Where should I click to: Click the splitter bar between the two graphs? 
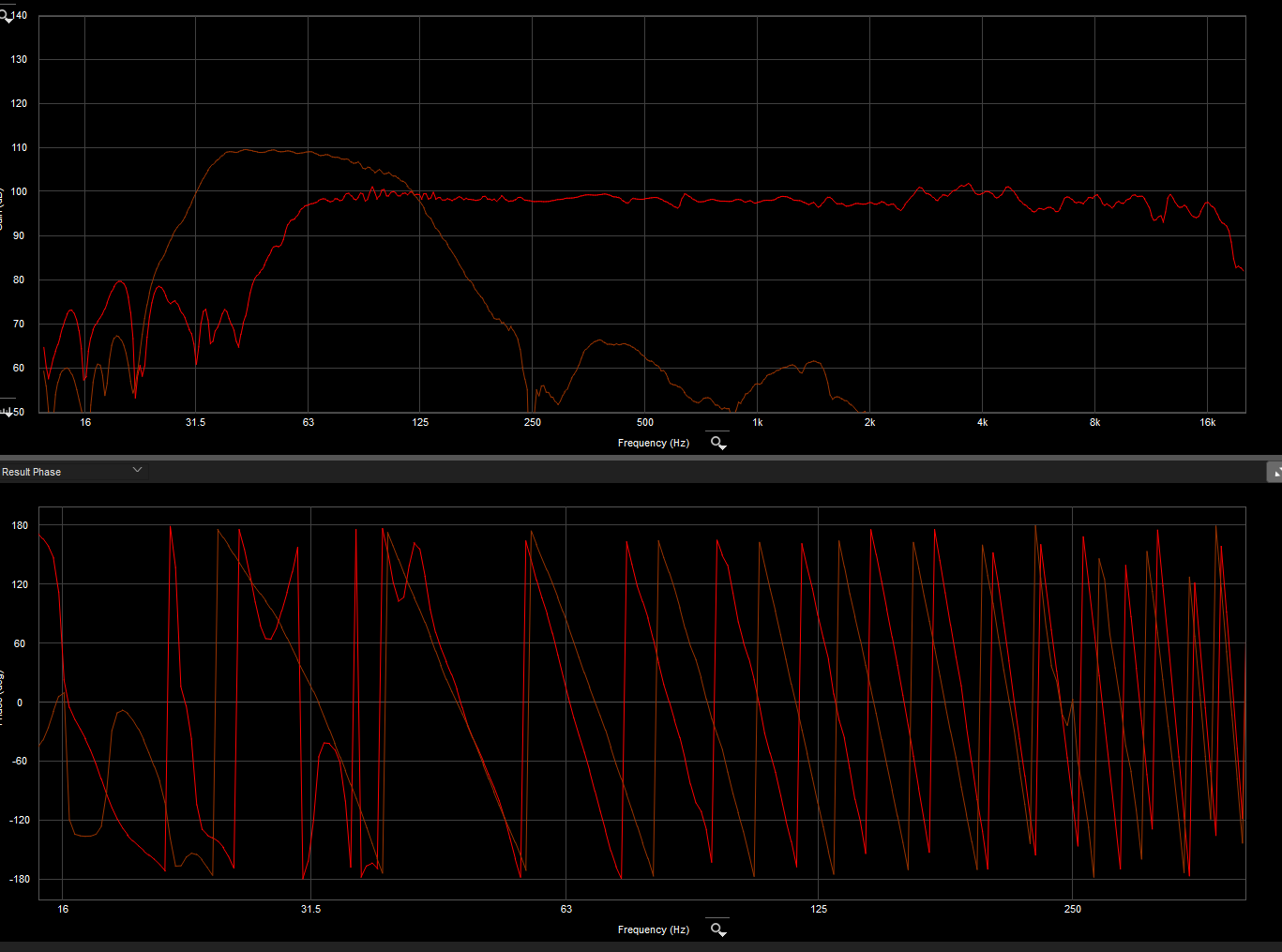click(641, 458)
